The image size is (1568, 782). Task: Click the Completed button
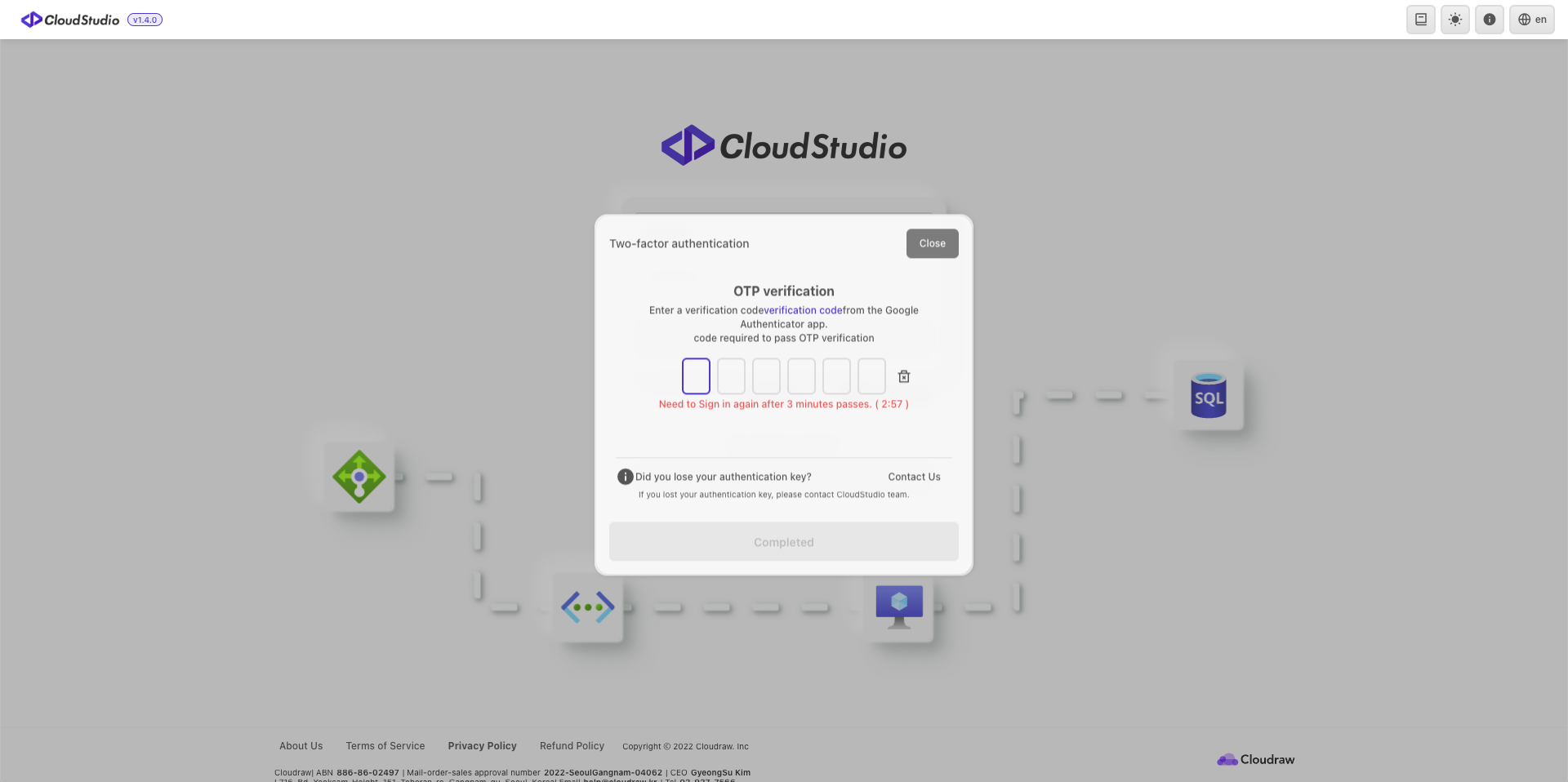pyautogui.click(x=784, y=542)
